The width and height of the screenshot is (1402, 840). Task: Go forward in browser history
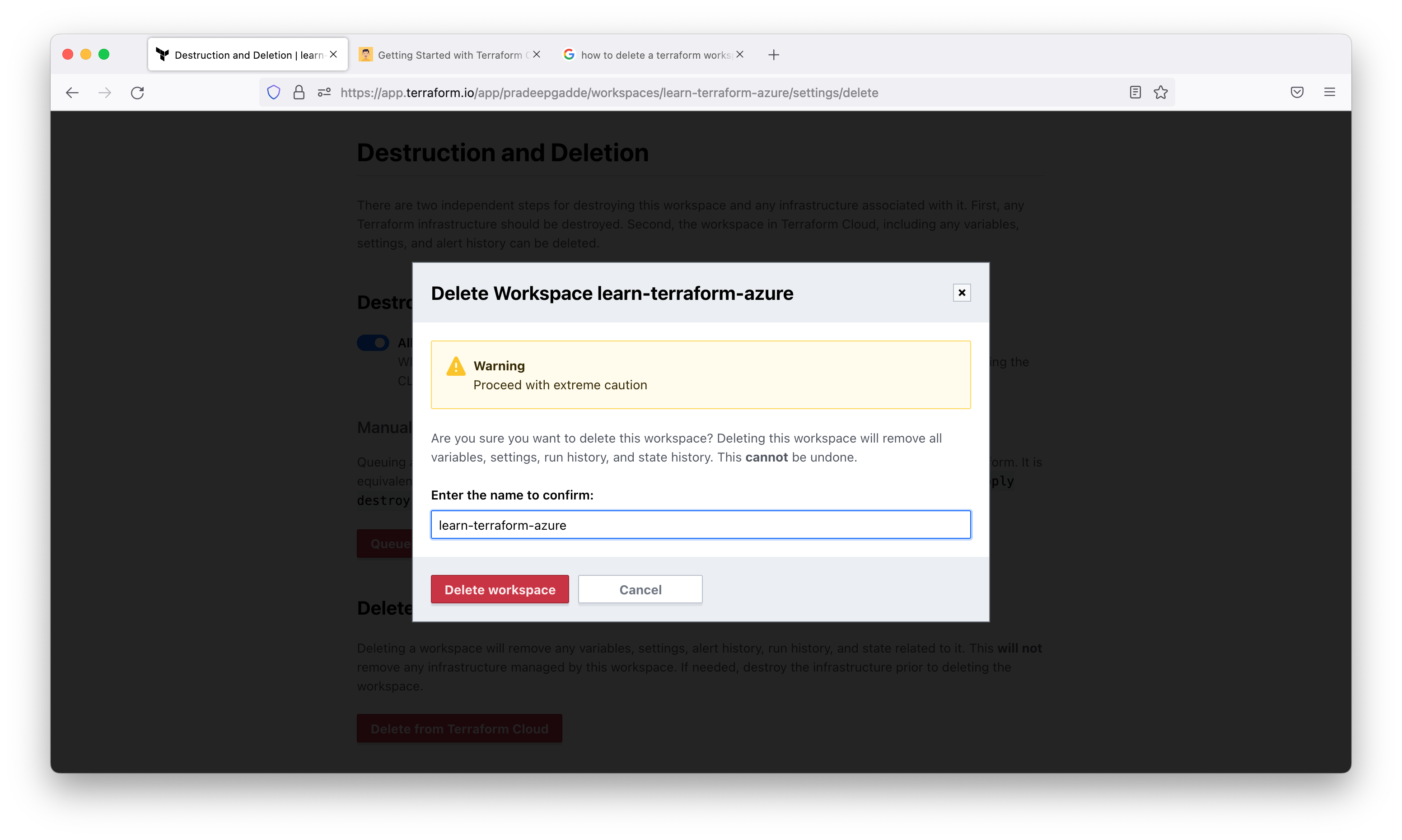pos(105,92)
